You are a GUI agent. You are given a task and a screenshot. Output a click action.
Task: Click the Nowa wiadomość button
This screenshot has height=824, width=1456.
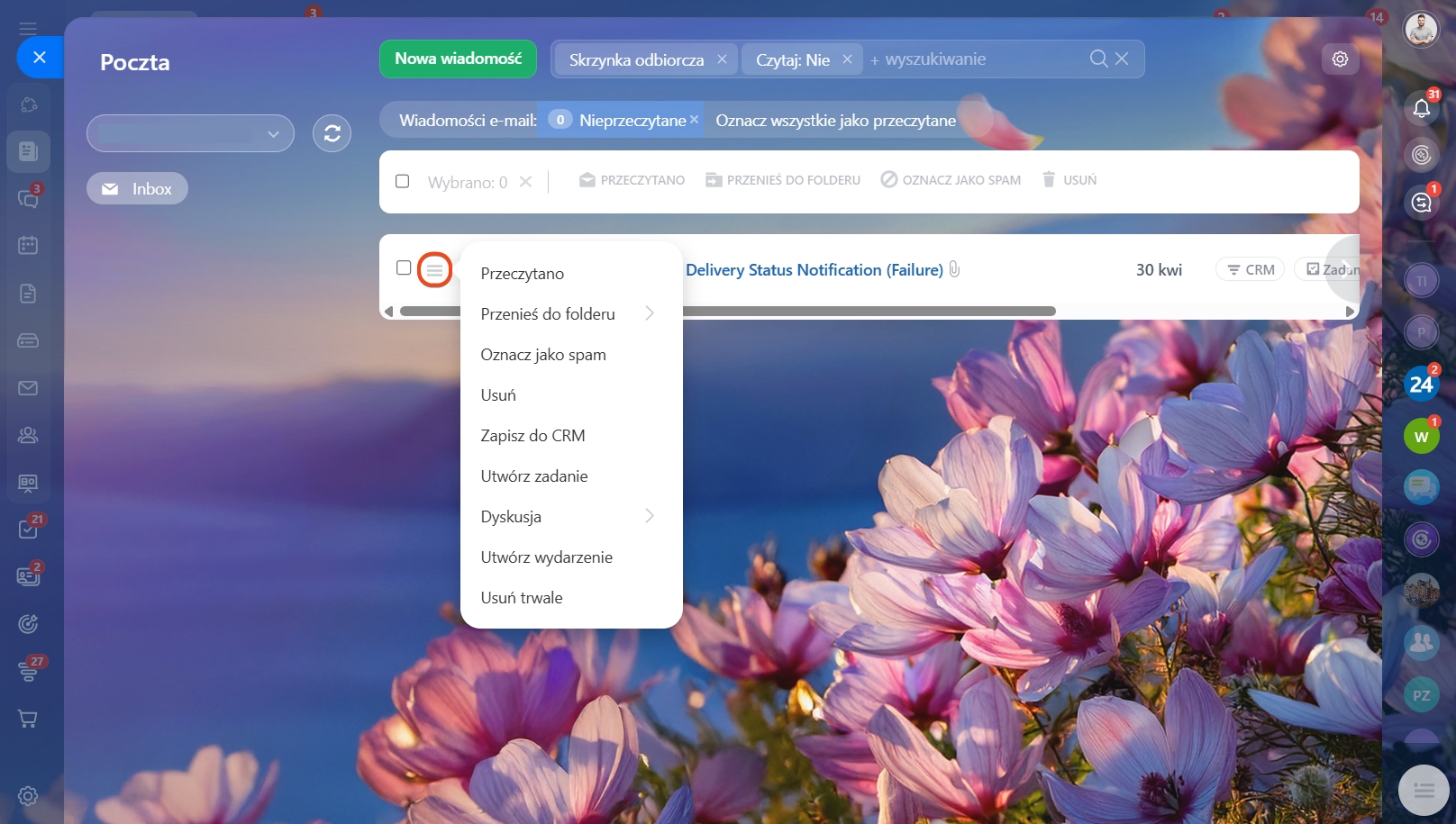(458, 59)
